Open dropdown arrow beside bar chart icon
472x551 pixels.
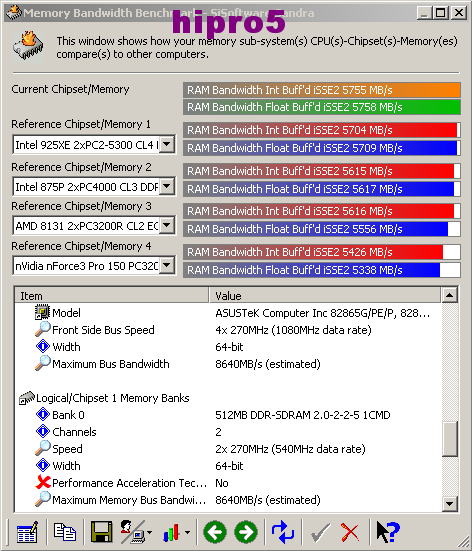pos(187,533)
